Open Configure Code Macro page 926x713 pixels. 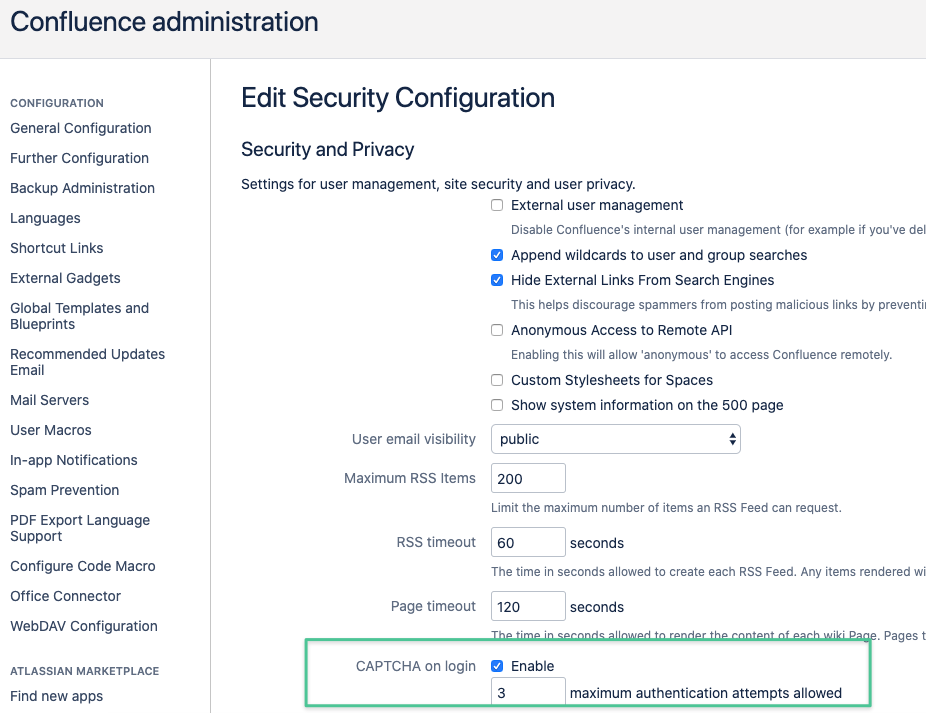coord(83,566)
